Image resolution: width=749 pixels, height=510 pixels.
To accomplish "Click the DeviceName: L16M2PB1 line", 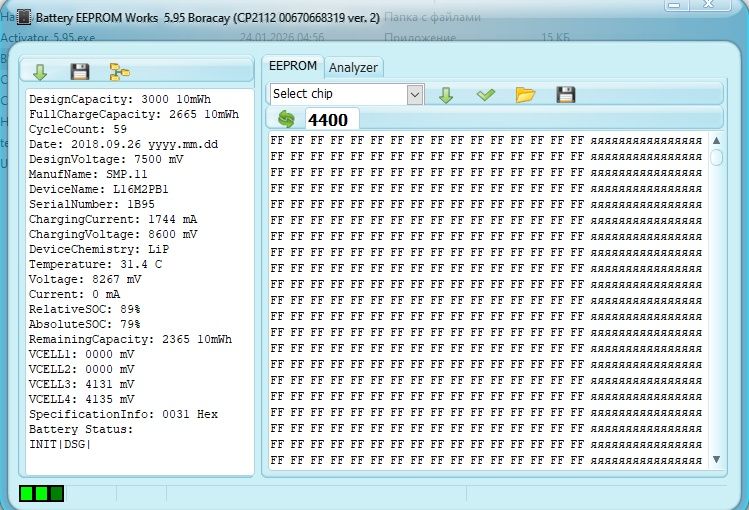I will coord(99,189).
